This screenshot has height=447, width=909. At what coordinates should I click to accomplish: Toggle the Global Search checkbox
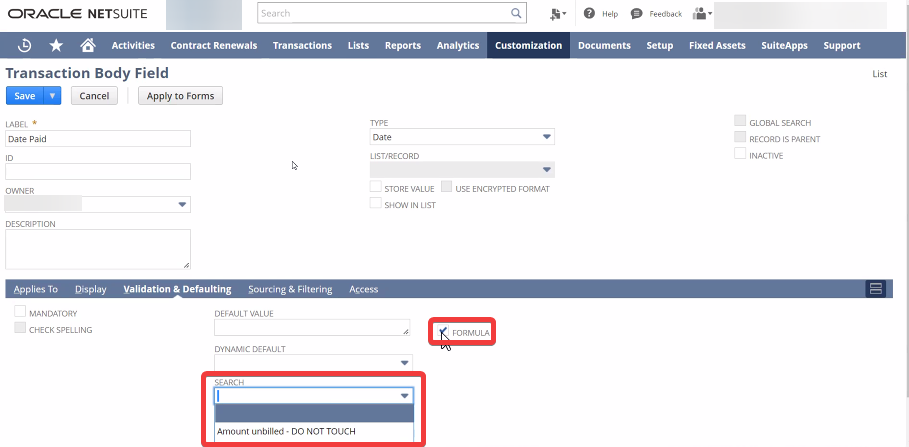click(740, 121)
